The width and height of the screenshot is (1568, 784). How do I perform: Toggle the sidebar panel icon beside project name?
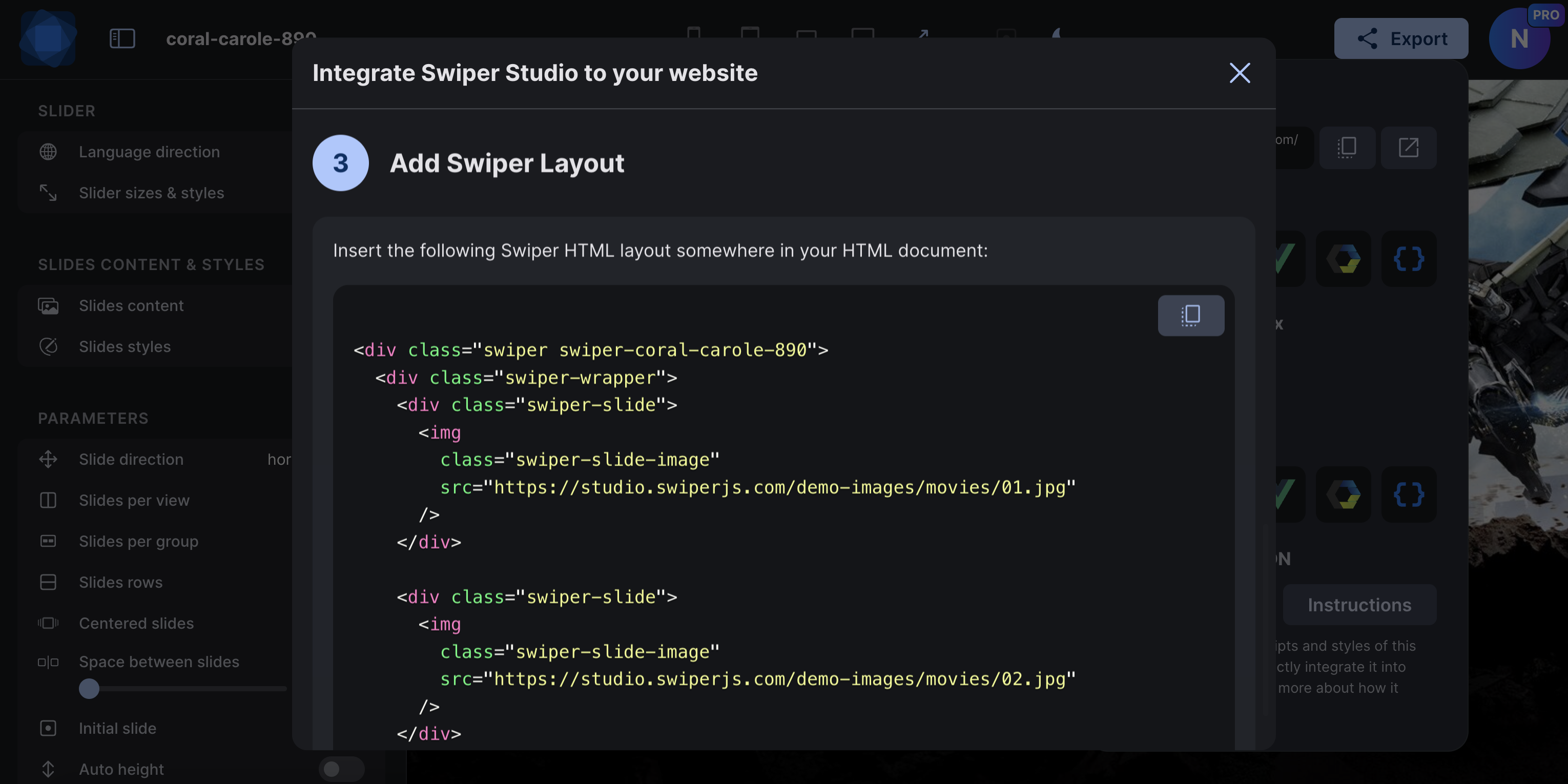[122, 38]
